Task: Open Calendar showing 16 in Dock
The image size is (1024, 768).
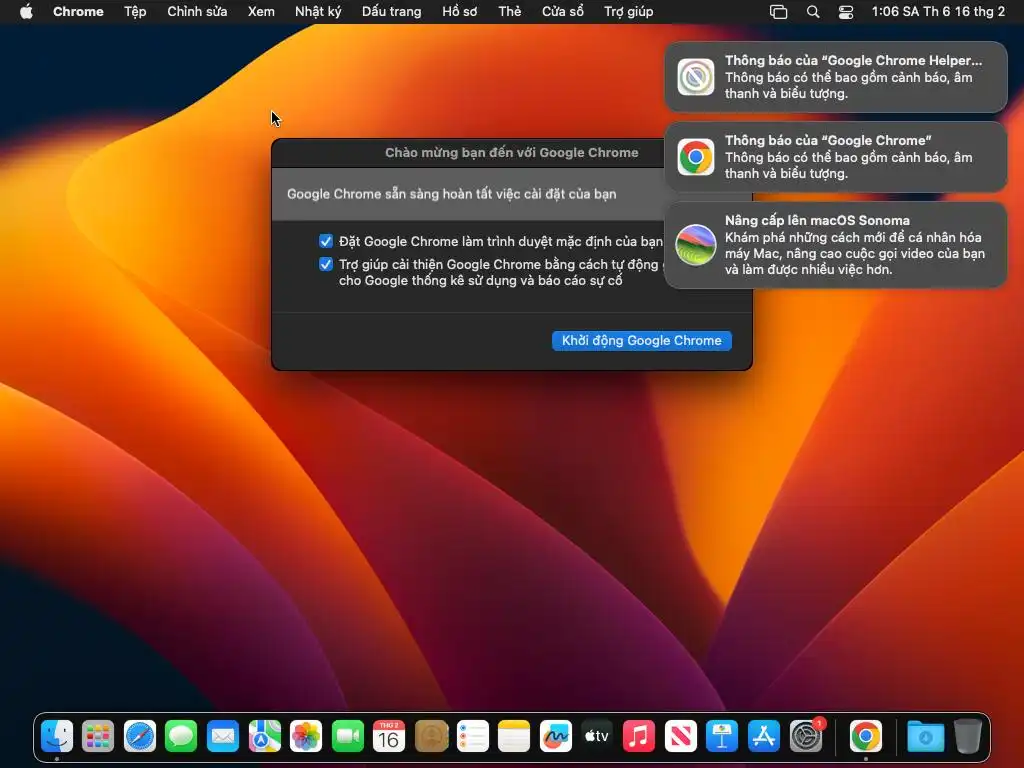Action: 389,737
